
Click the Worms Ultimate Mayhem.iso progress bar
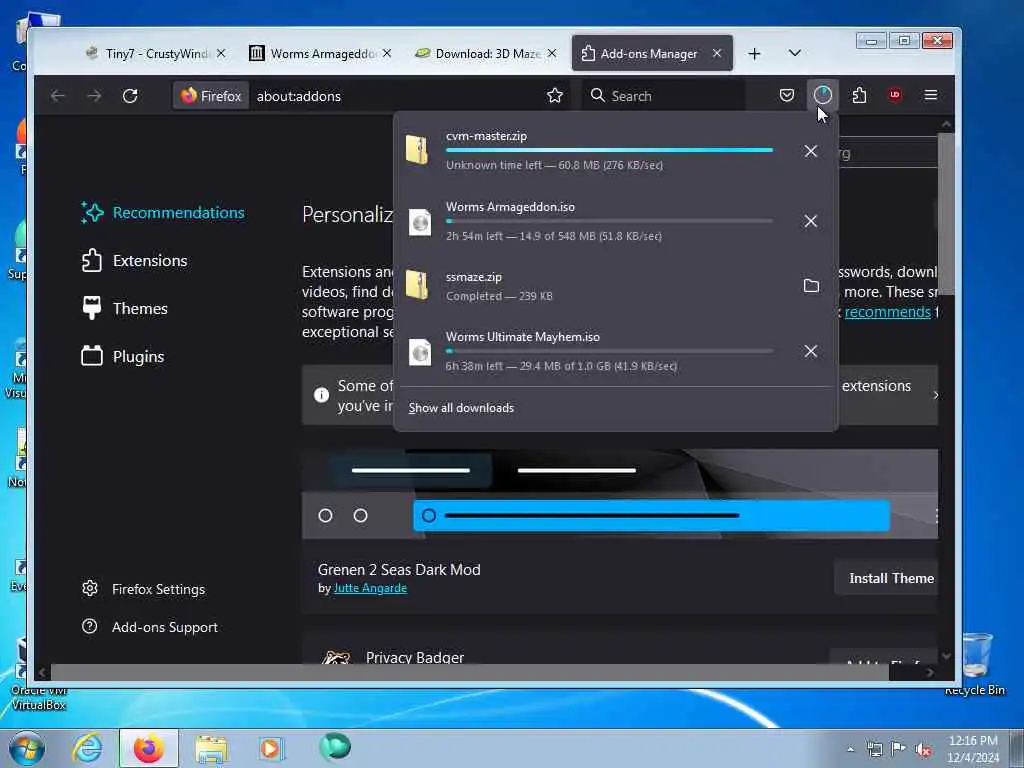tap(609, 351)
